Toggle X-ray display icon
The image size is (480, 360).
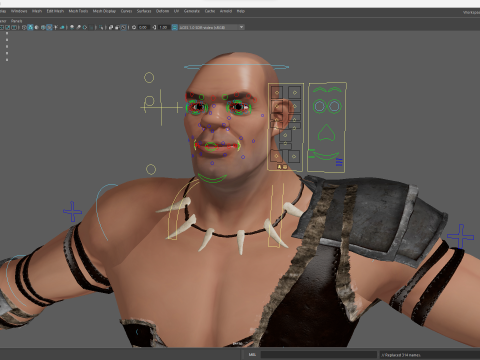click(x=111, y=27)
